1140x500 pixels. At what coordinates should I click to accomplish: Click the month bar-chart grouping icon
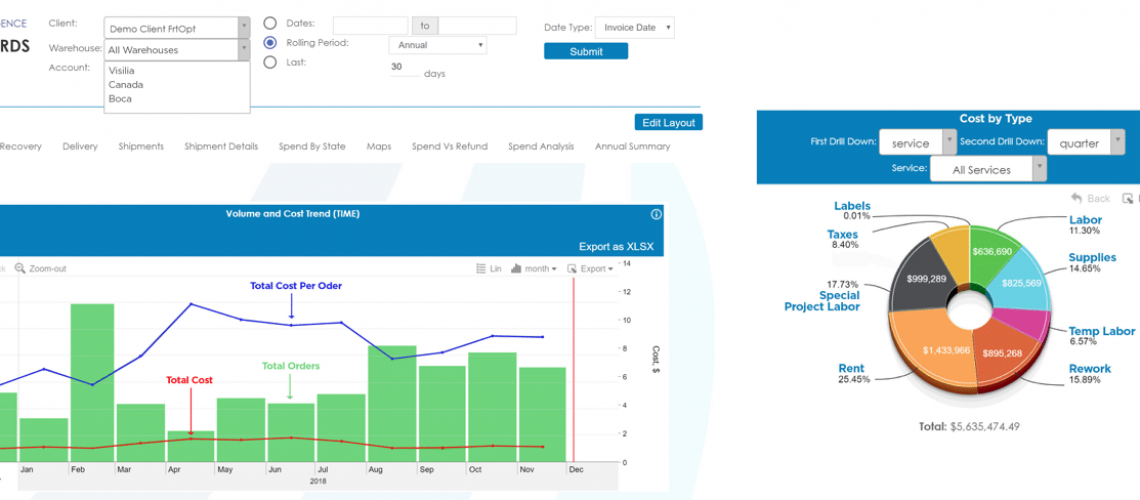point(516,269)
